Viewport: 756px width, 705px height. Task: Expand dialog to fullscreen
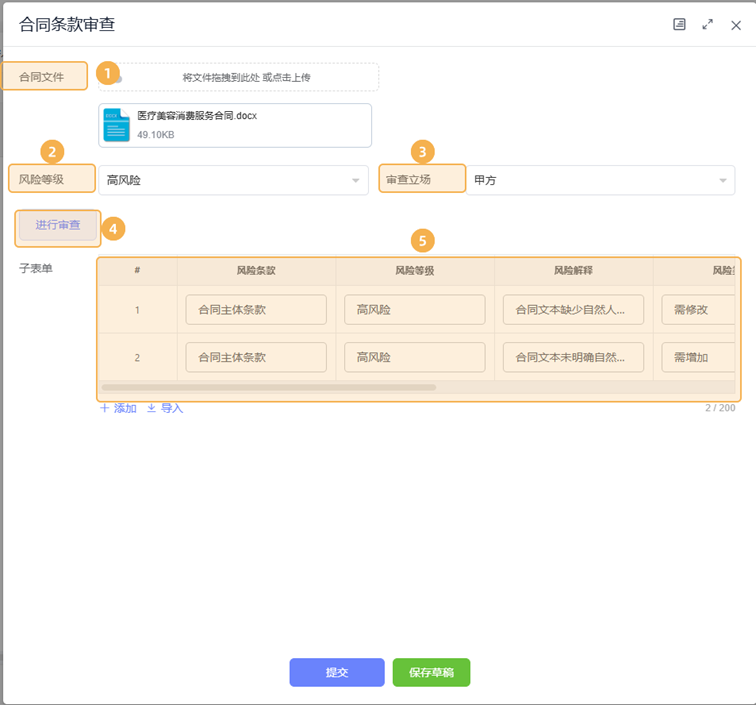click(708, 25)
